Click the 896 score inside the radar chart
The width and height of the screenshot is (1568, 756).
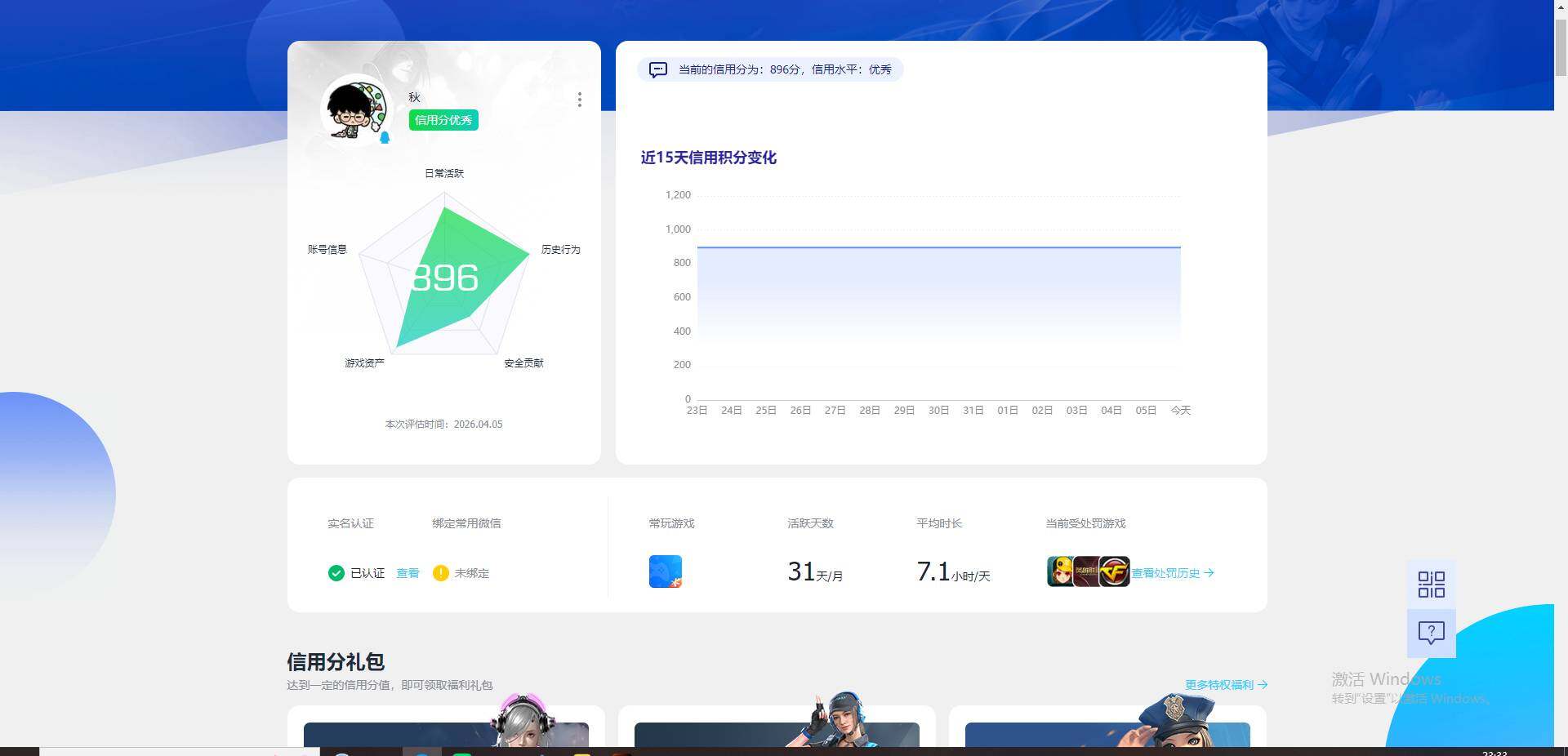446,278
